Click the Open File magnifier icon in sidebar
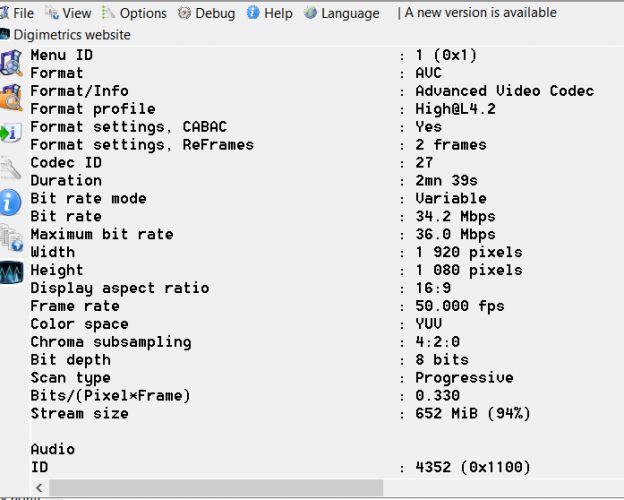Screen dimensions: 624x500 click(11, 63)
